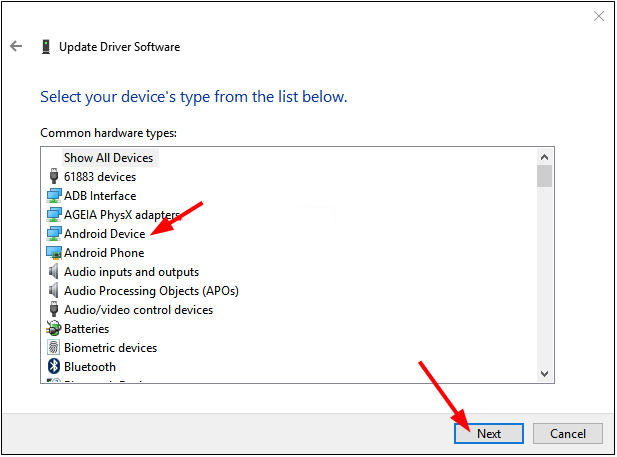The width and height of the screenshot is (617, 457).
Task: Click the list scrollbar up arrow
Action: pos(545,157)
